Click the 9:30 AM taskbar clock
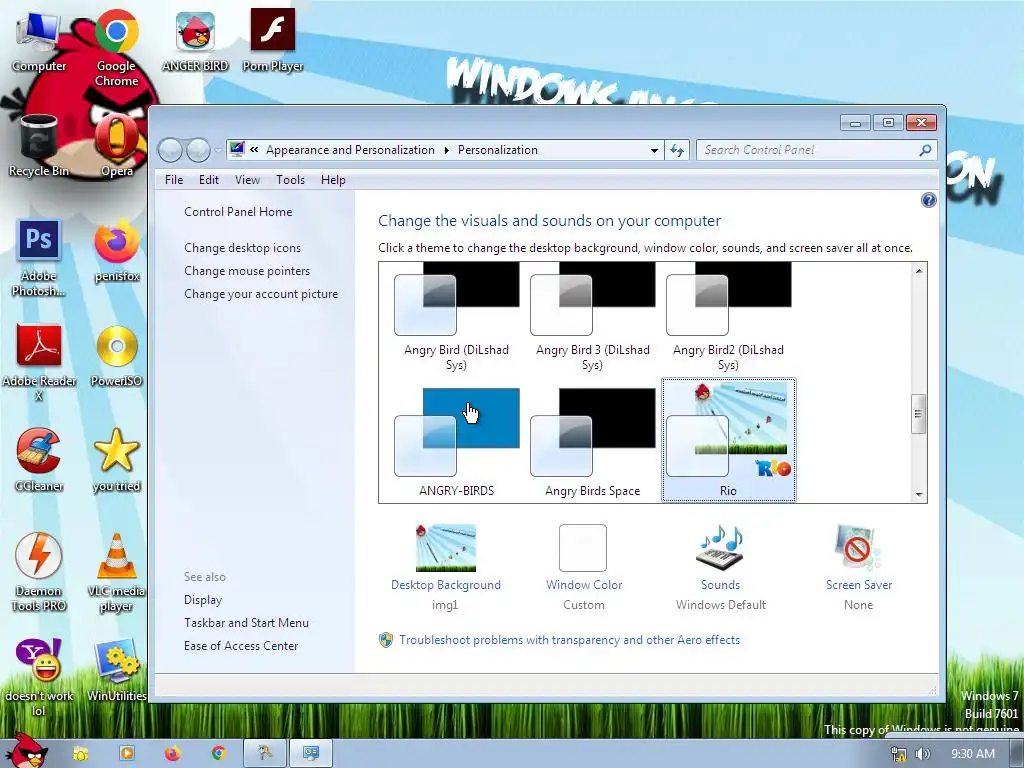This screenshot has width=1024, height=768. point(972,754)
